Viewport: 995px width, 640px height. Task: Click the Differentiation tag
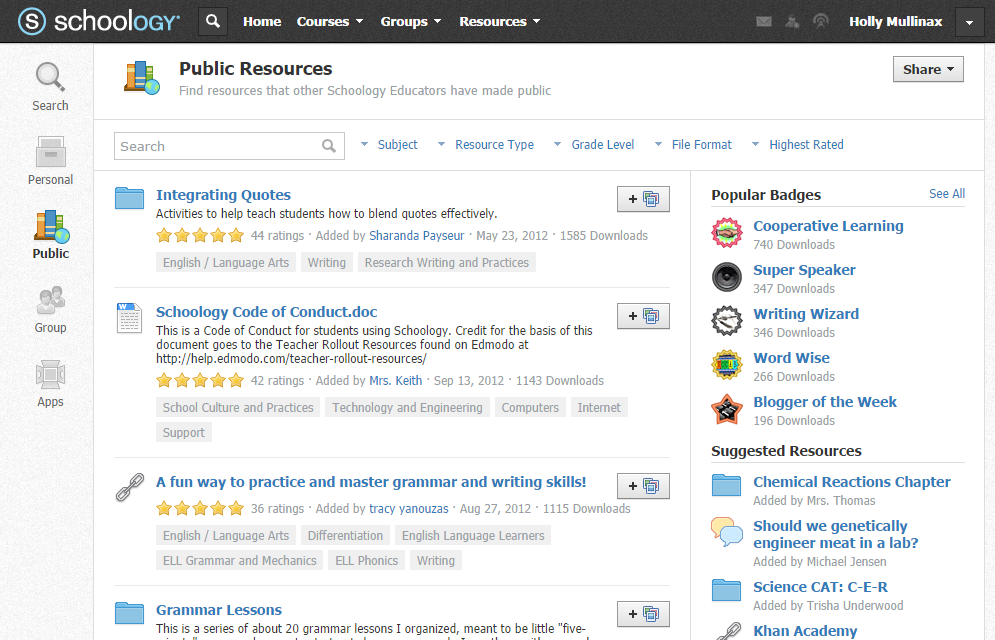coord(345,535)
